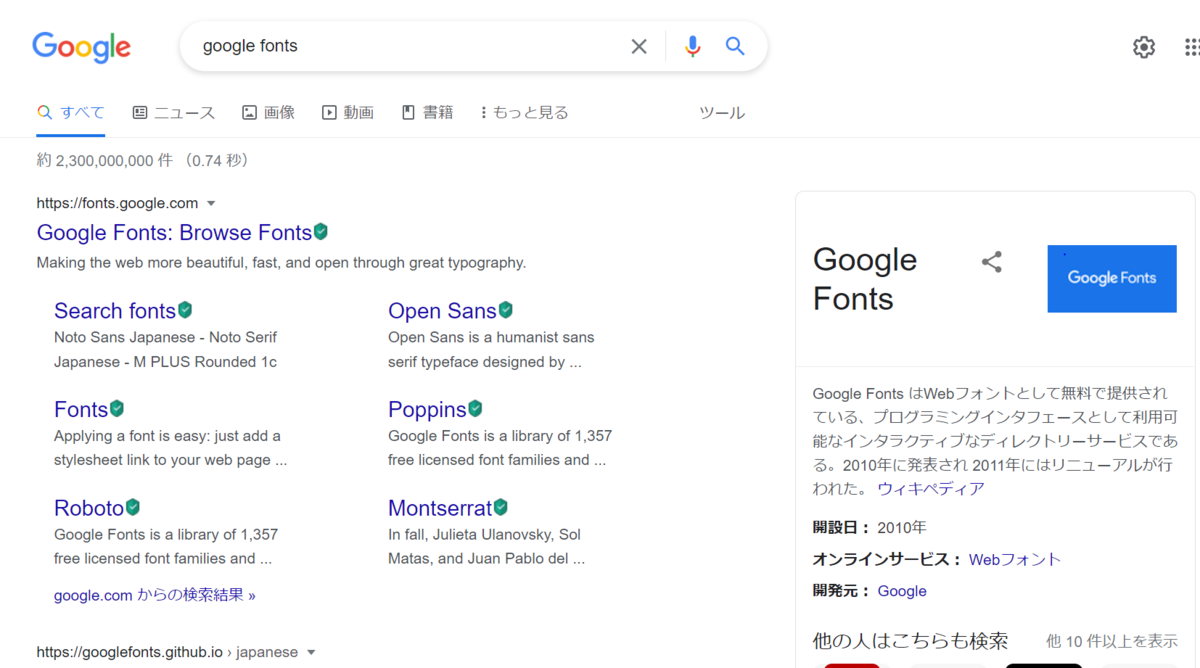
Task: Open the Fonts sitelink
Action: 81,409
